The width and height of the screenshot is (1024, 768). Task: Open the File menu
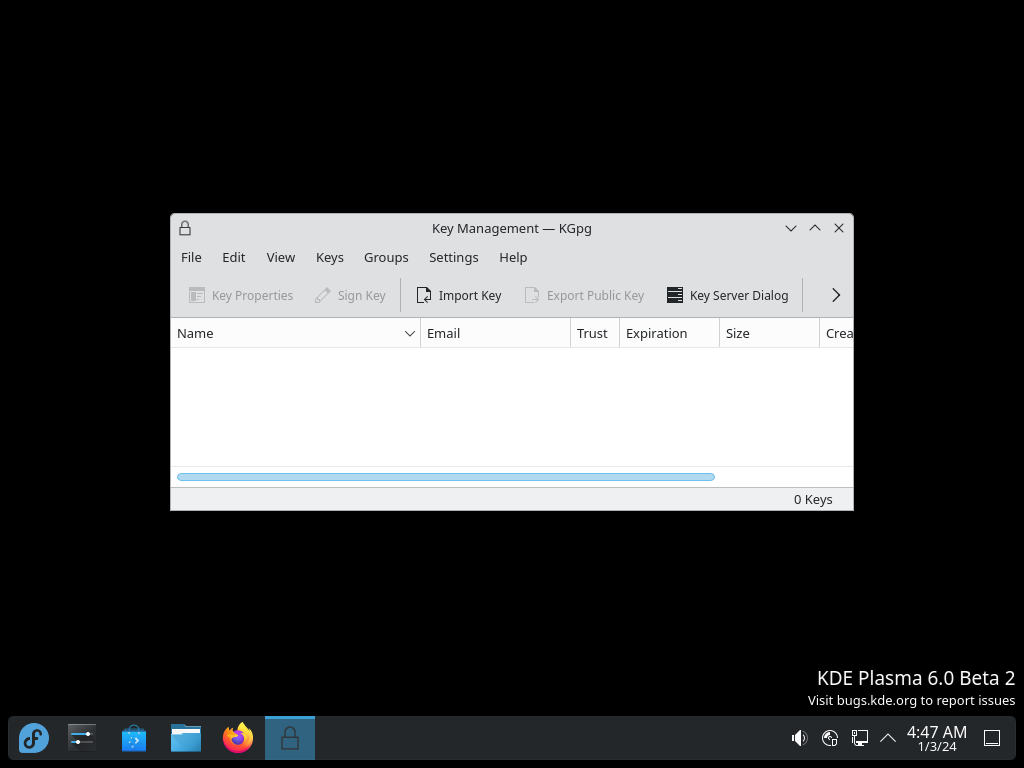point(191,257)
